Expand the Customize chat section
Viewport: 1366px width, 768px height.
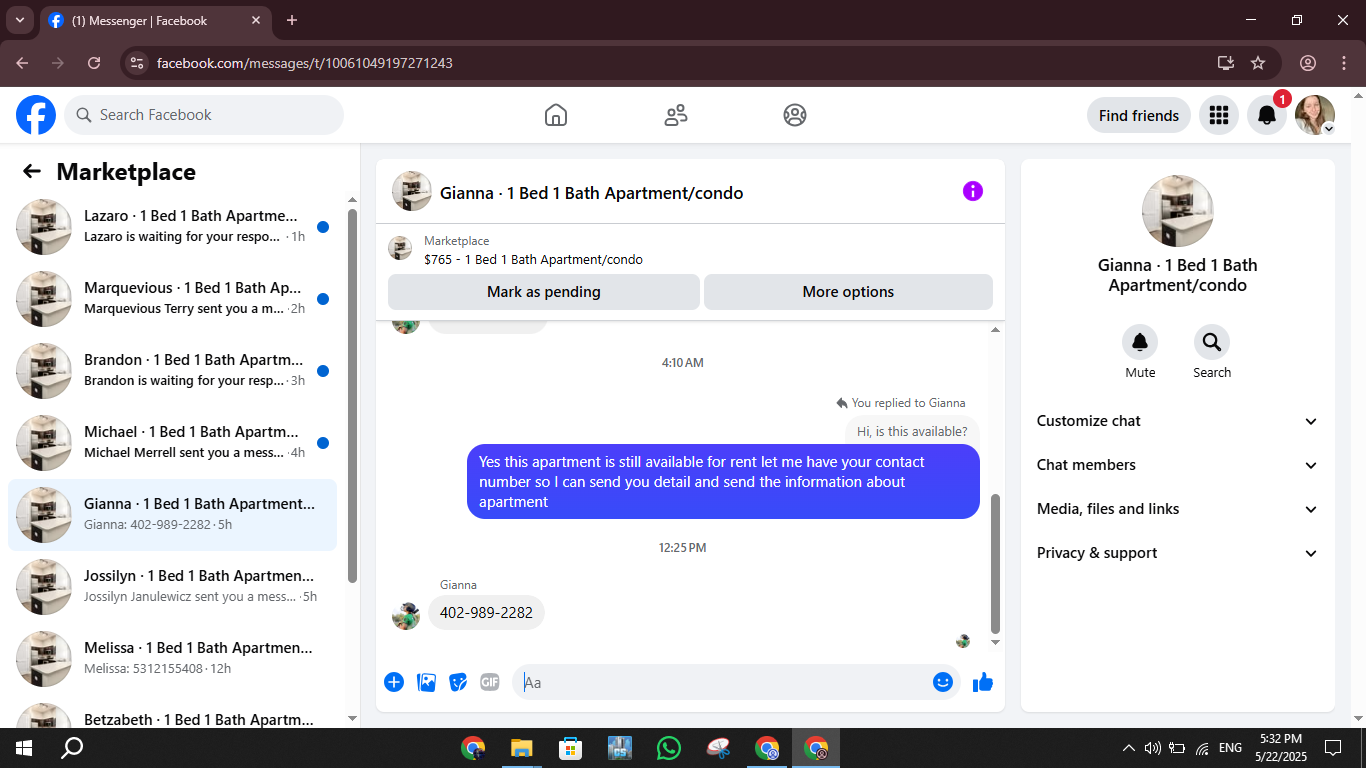click(1178, 421)
